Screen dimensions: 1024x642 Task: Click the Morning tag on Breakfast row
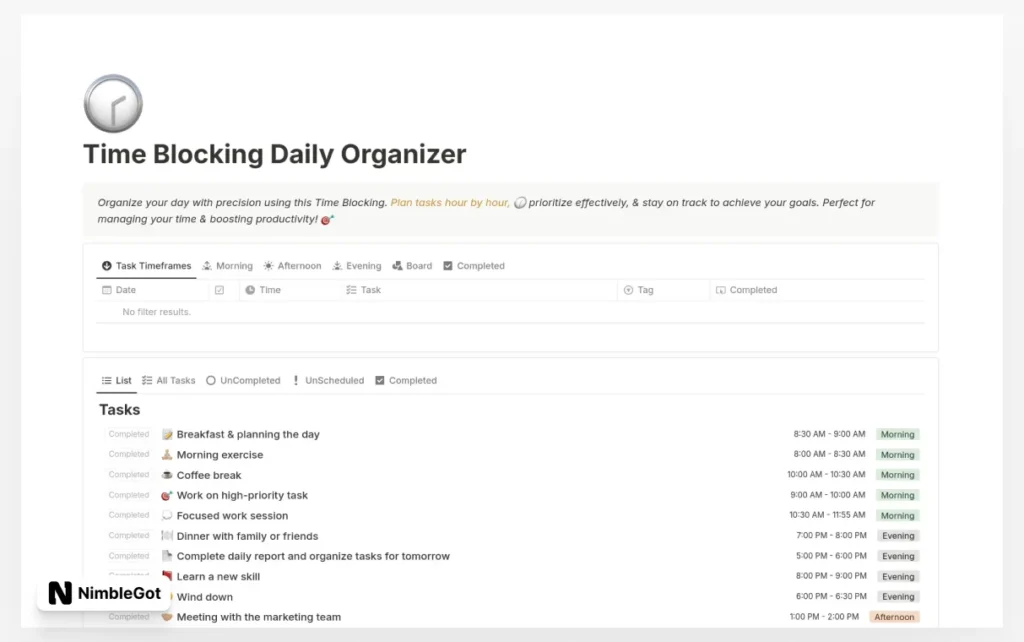tap(897, 434)
